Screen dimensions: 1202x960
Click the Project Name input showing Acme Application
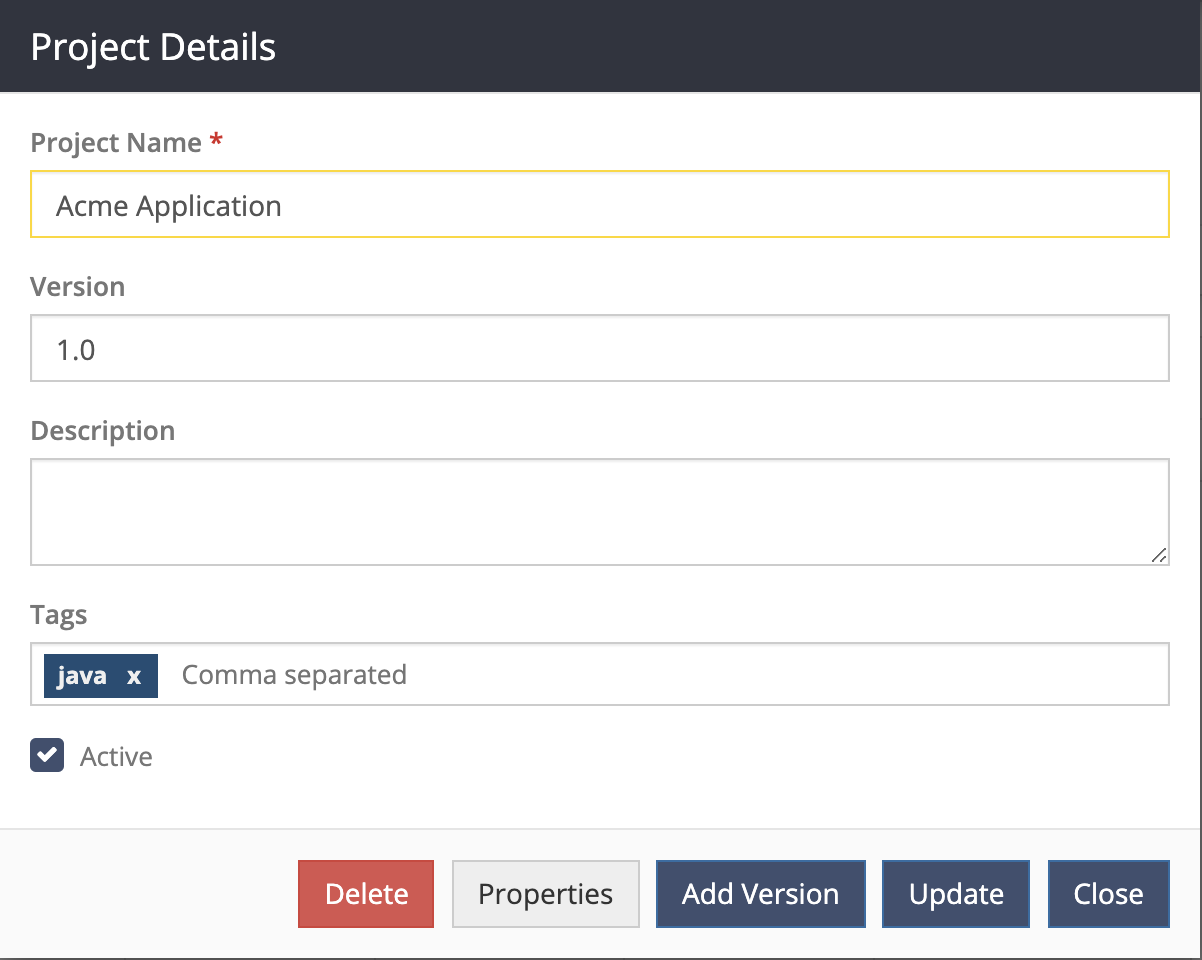click(600, 204)
